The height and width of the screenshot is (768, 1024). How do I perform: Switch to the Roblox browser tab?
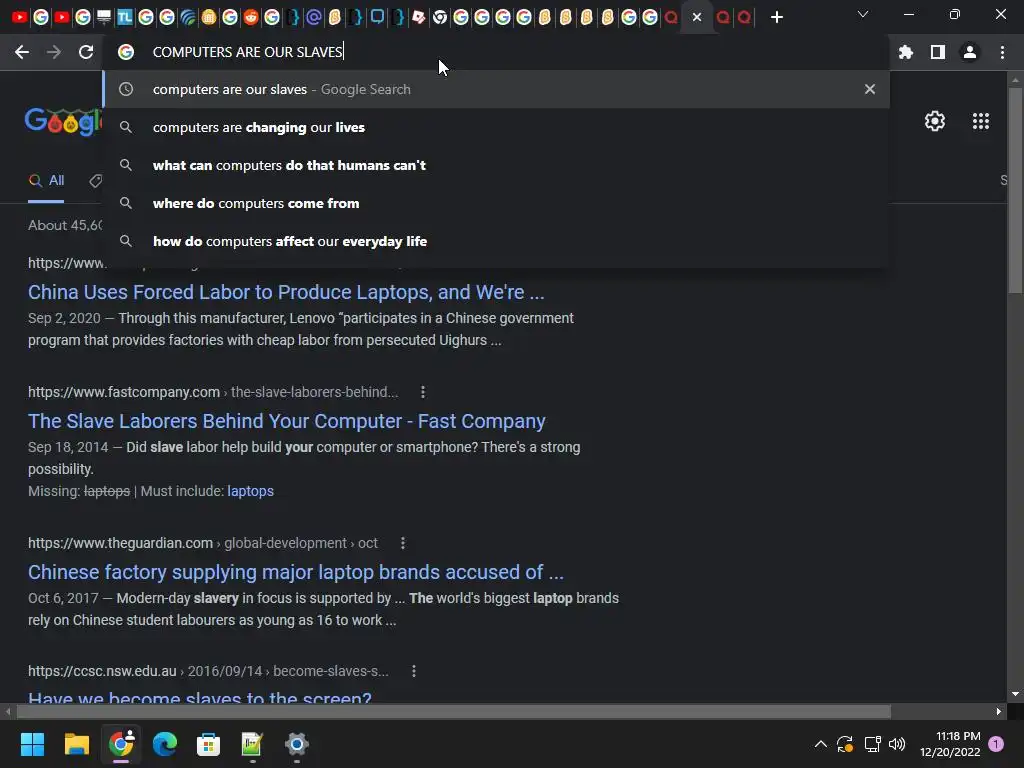pos(419,17)
